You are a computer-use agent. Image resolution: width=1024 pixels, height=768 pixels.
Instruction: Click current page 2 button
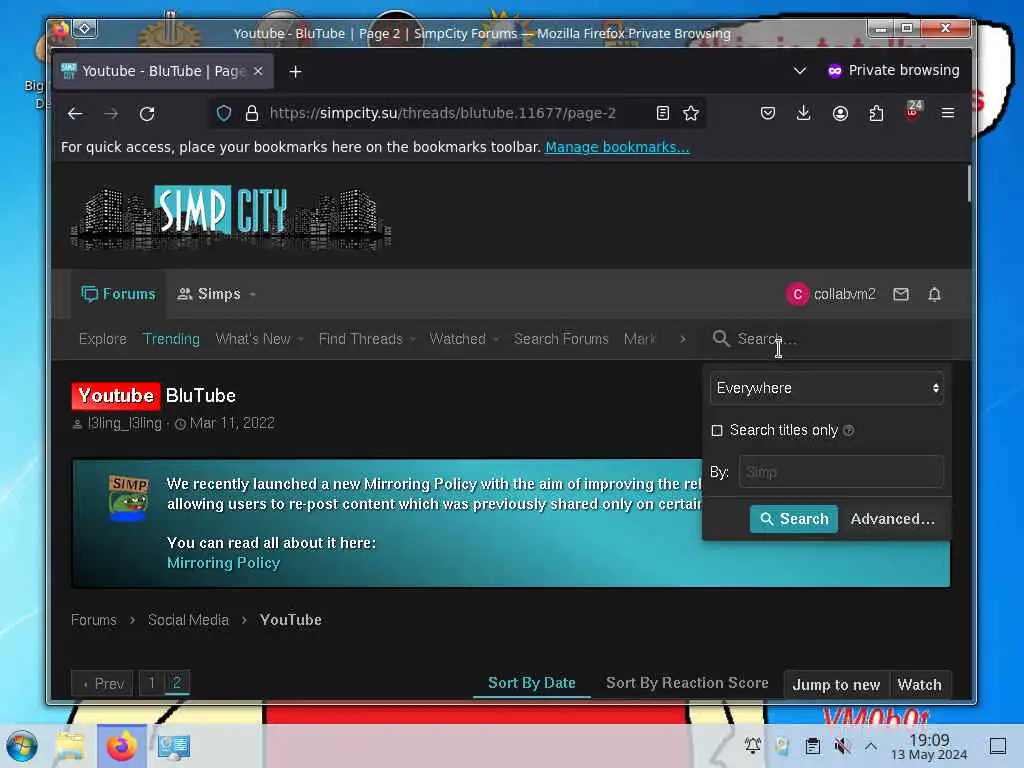[177, 683]
